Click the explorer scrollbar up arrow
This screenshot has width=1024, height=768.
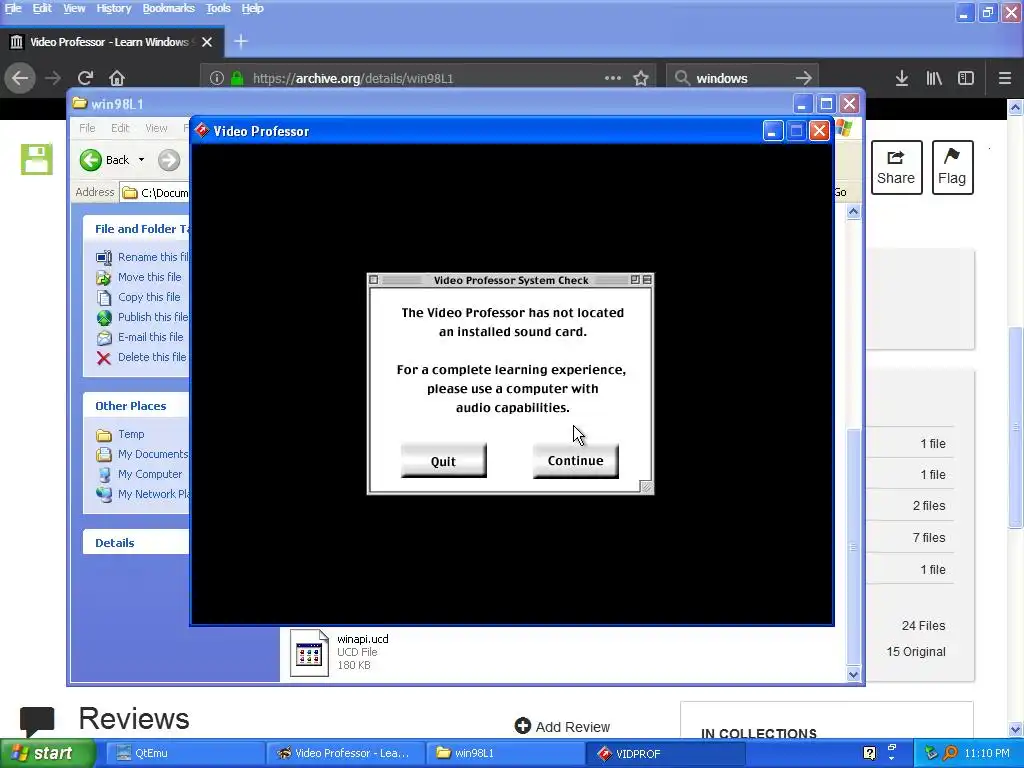[854, 212]
